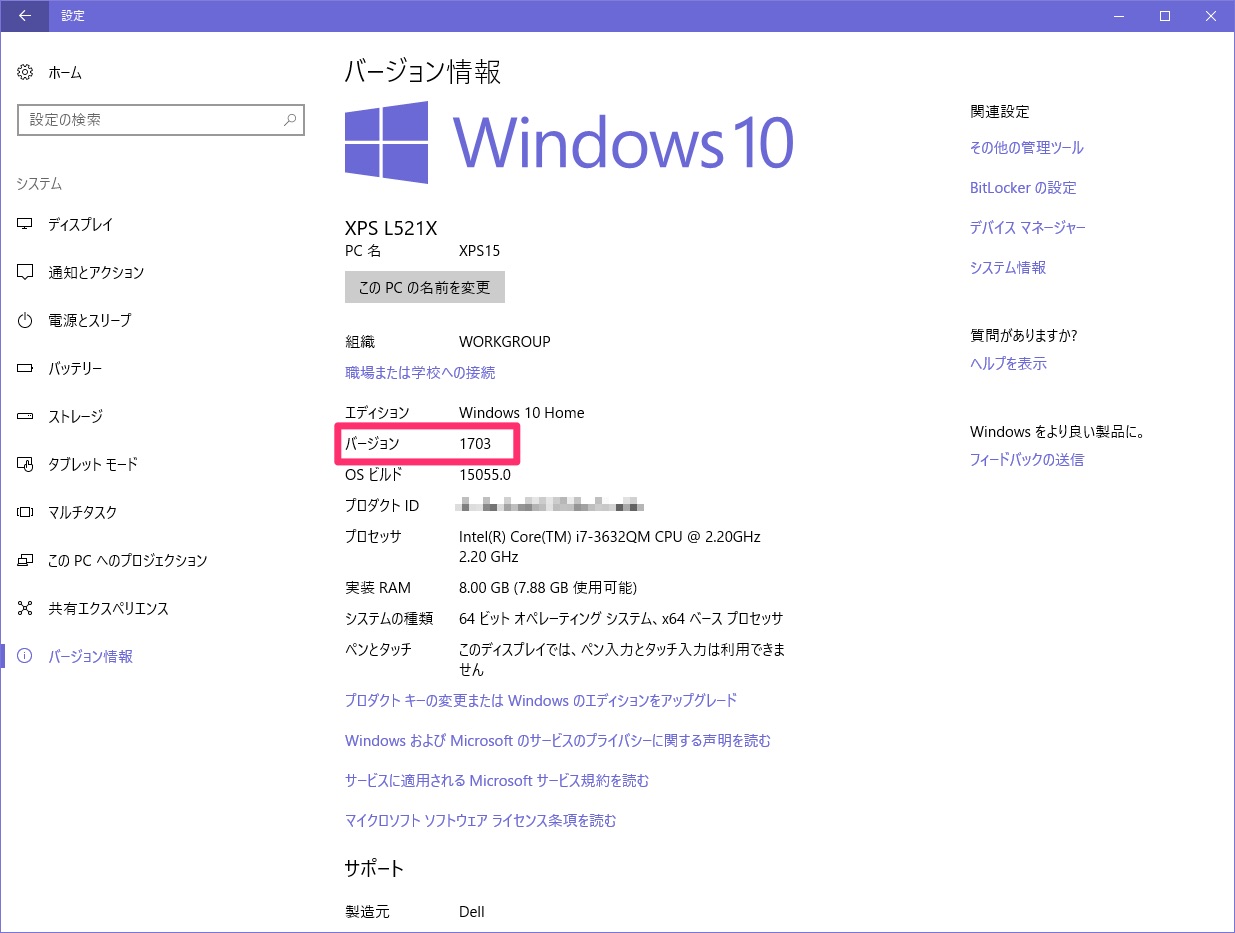Select the Storage drive icon
1235x933 pixels.
[26, 417]
